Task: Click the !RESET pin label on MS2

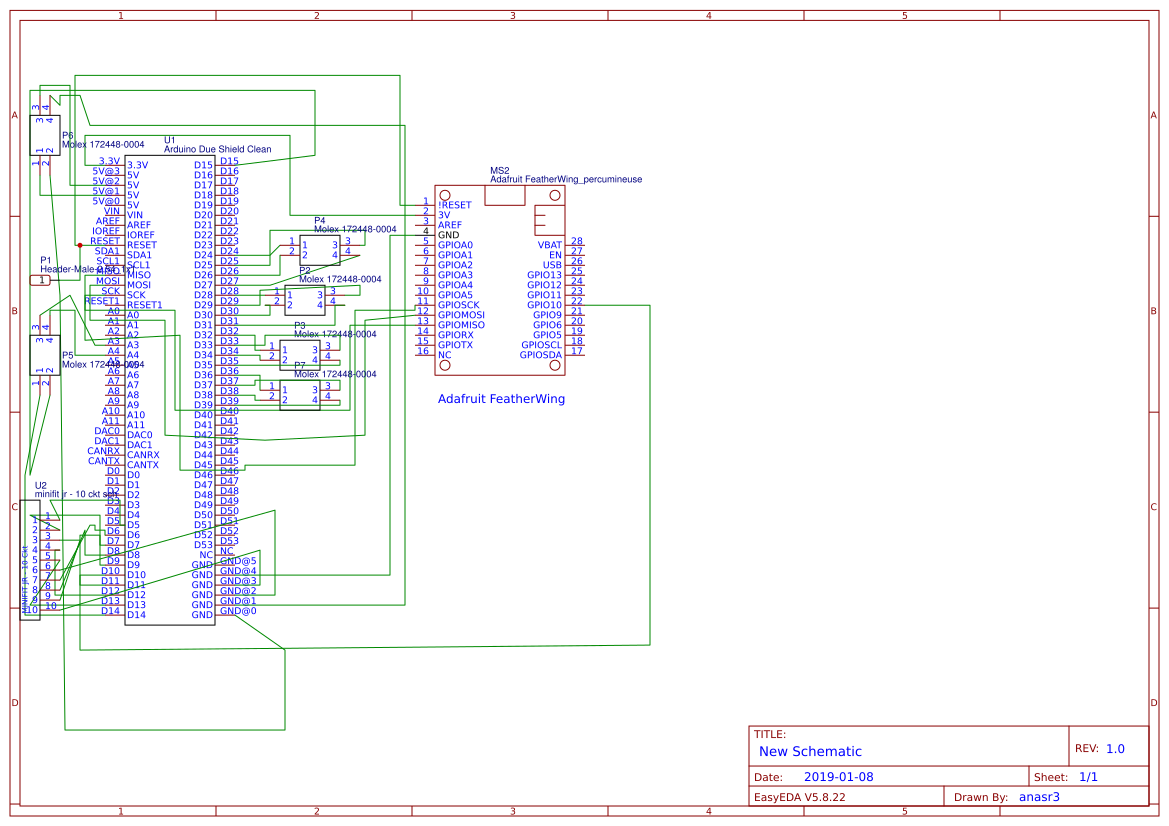Action: click(x=454, y=204)
